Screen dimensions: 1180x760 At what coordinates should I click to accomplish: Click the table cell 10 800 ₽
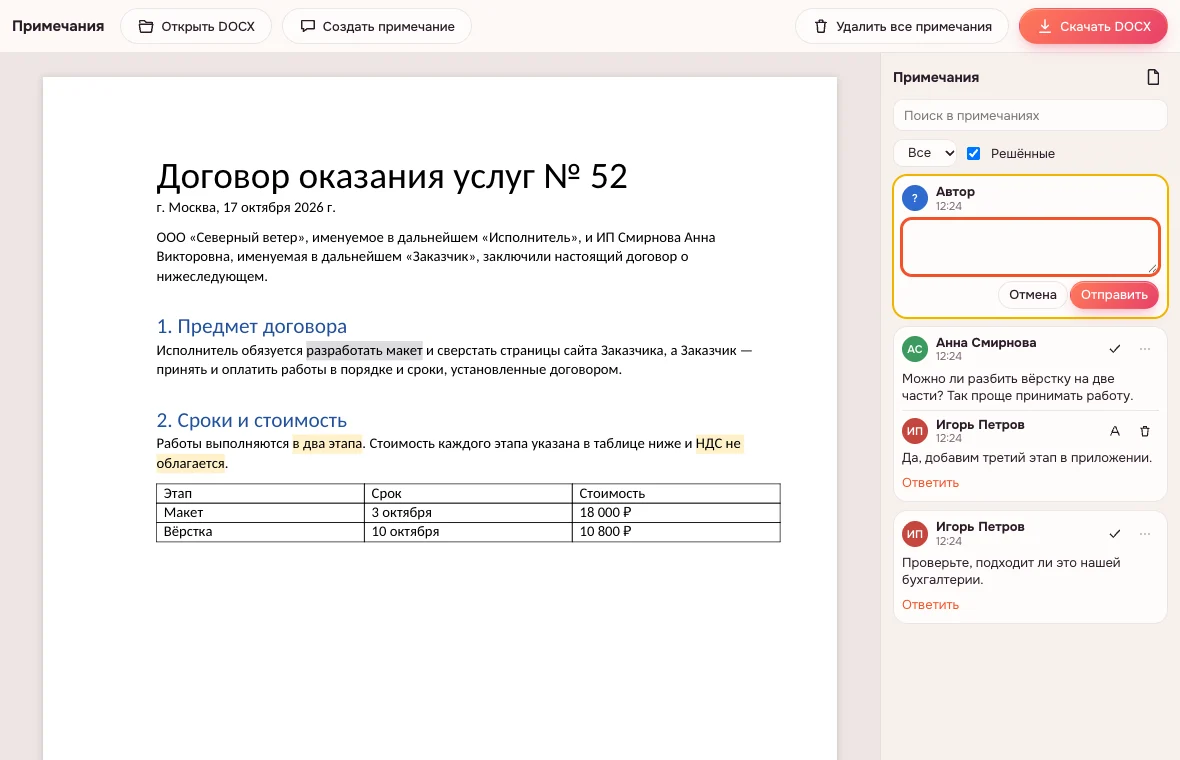(x=677, y=532)
